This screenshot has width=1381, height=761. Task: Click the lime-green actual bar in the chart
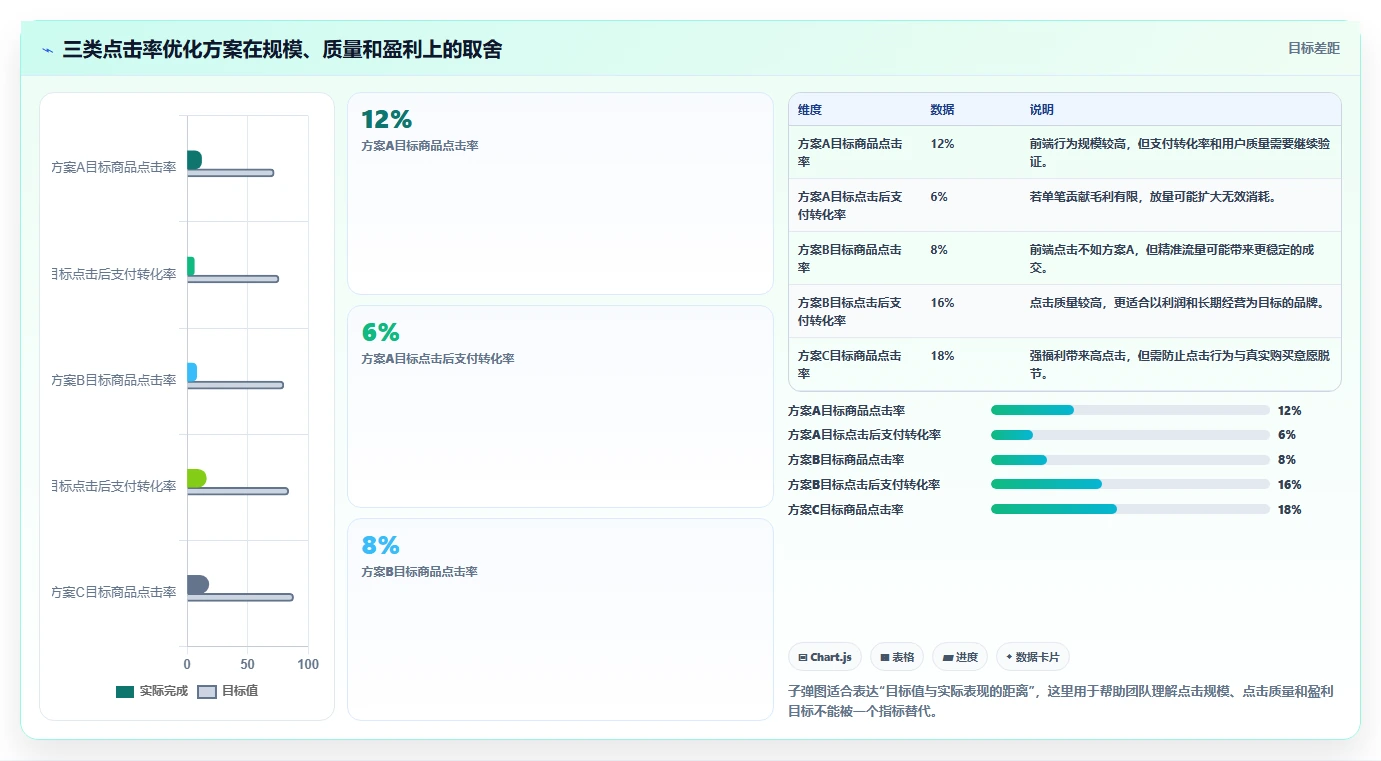click(x=196, y=478)
